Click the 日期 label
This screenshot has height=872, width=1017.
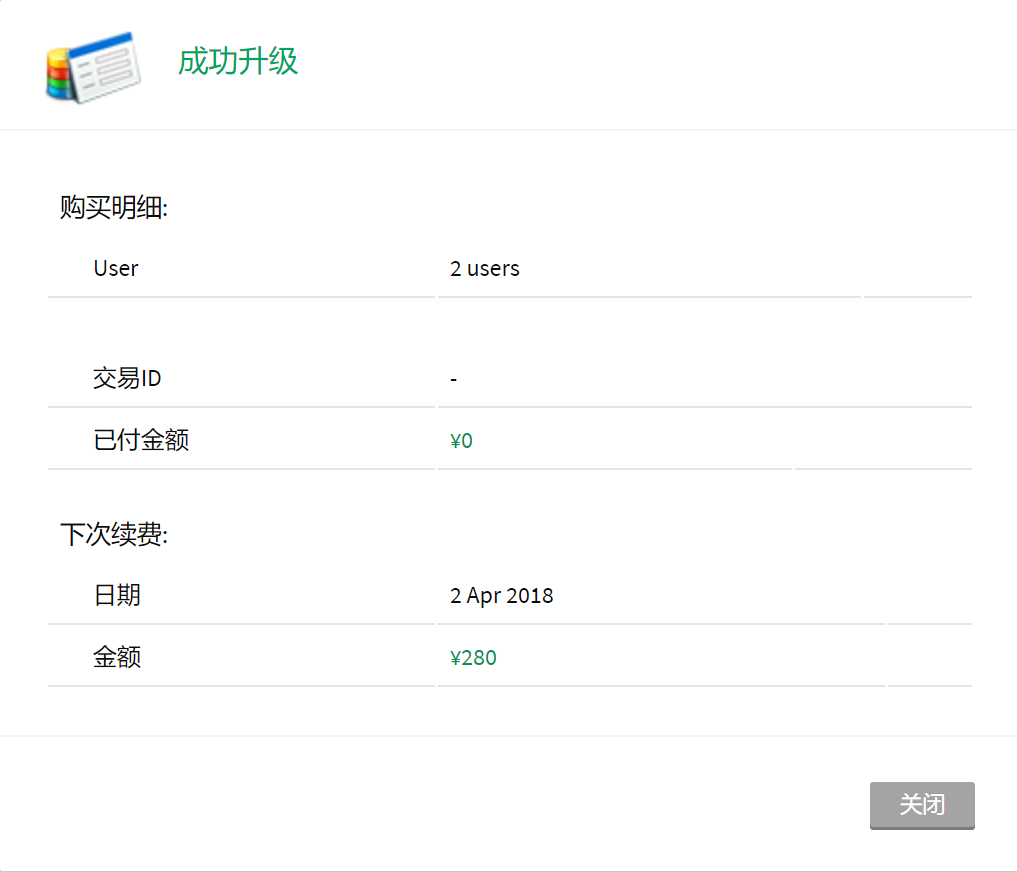coord(117,596)
